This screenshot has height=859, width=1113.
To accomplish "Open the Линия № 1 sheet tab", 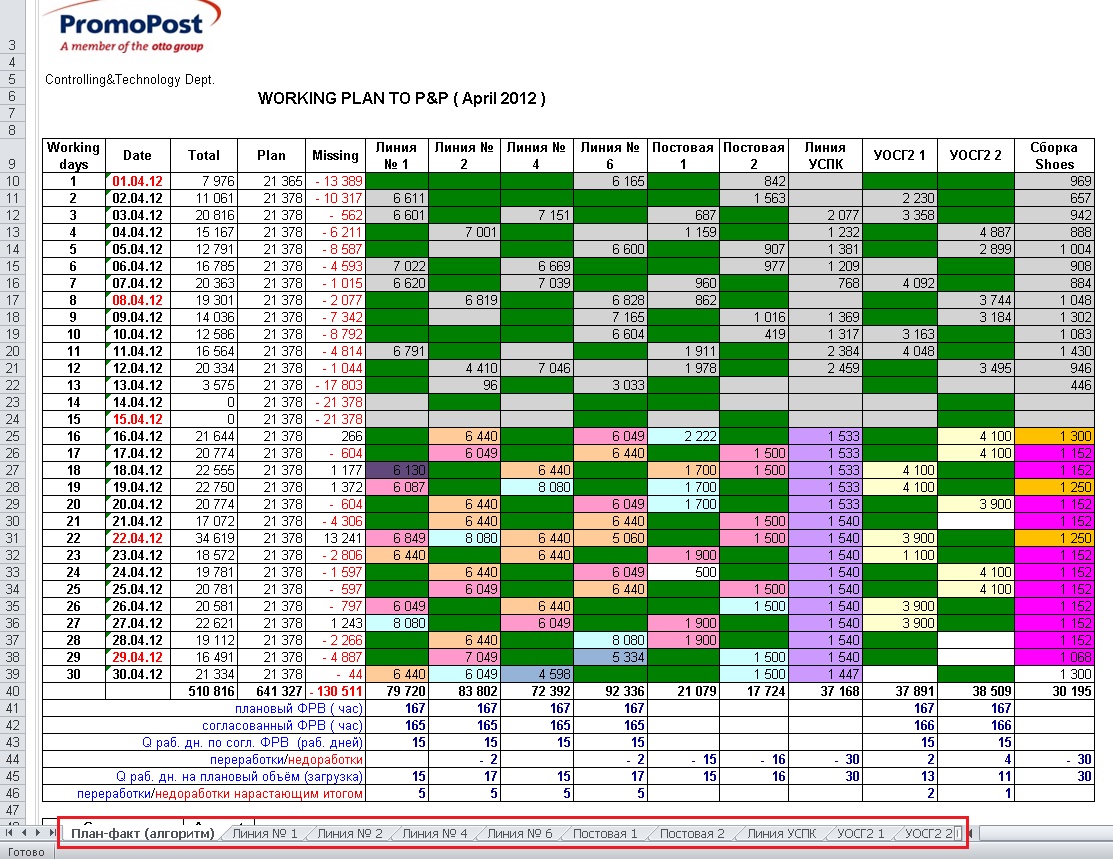I will click(x=265, y=833).
